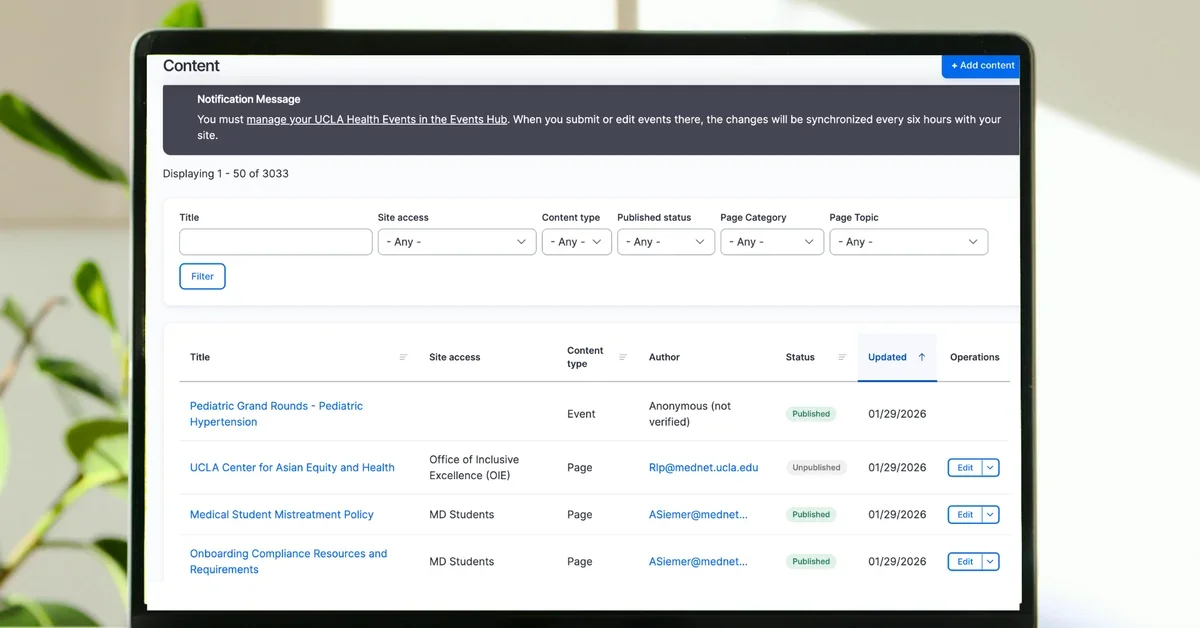This screenshot has height=628, width=1200.
Task: Follow the manage UCLA Health Events link
Action: tap(377, 120)
